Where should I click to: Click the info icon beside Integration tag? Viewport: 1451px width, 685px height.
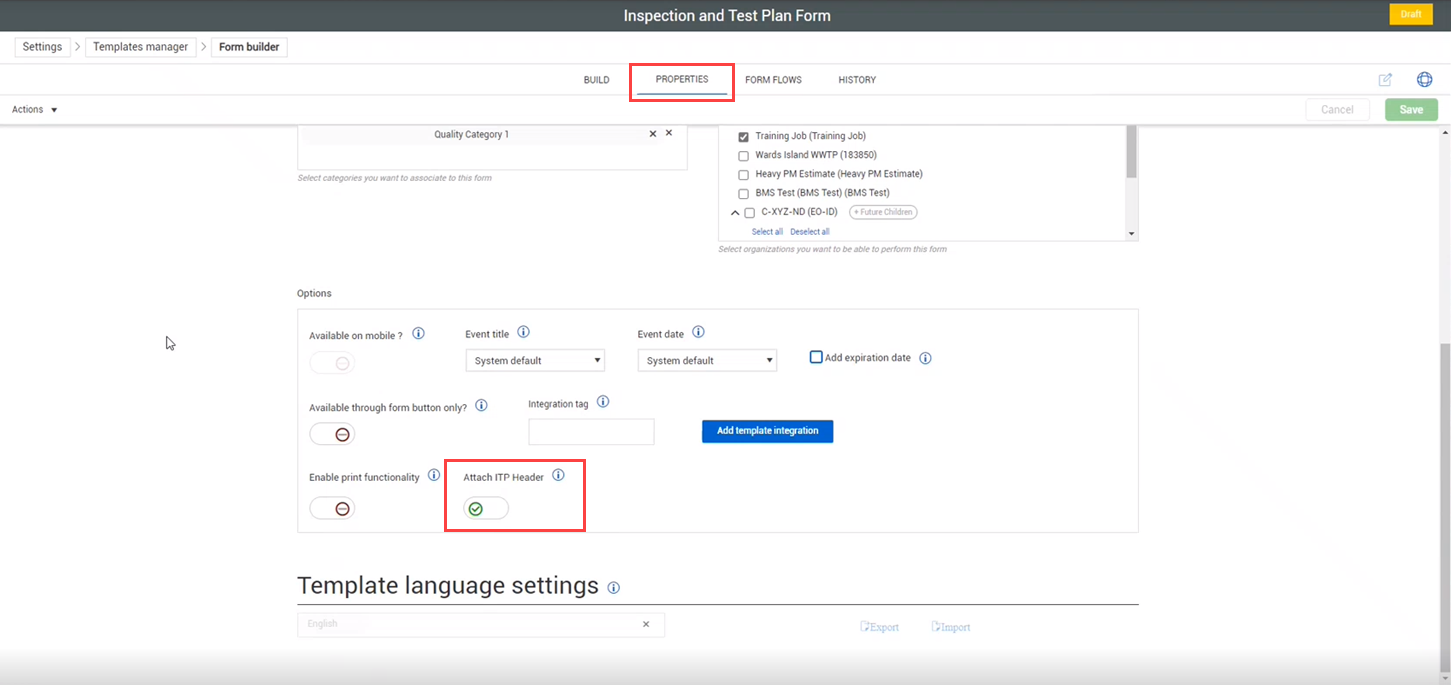(603, 401)
